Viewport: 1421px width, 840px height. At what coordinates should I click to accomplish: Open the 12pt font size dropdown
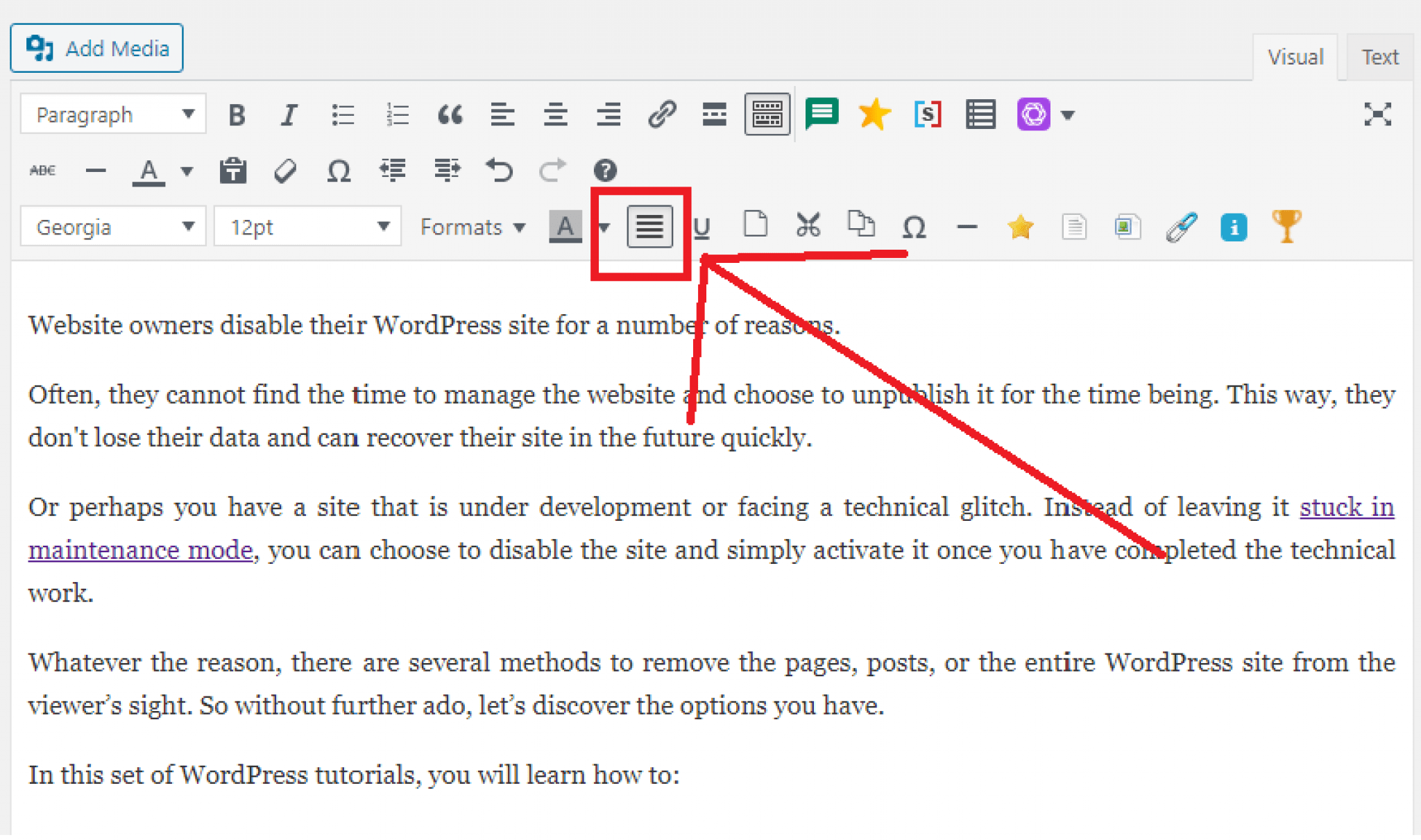[307, 227]
